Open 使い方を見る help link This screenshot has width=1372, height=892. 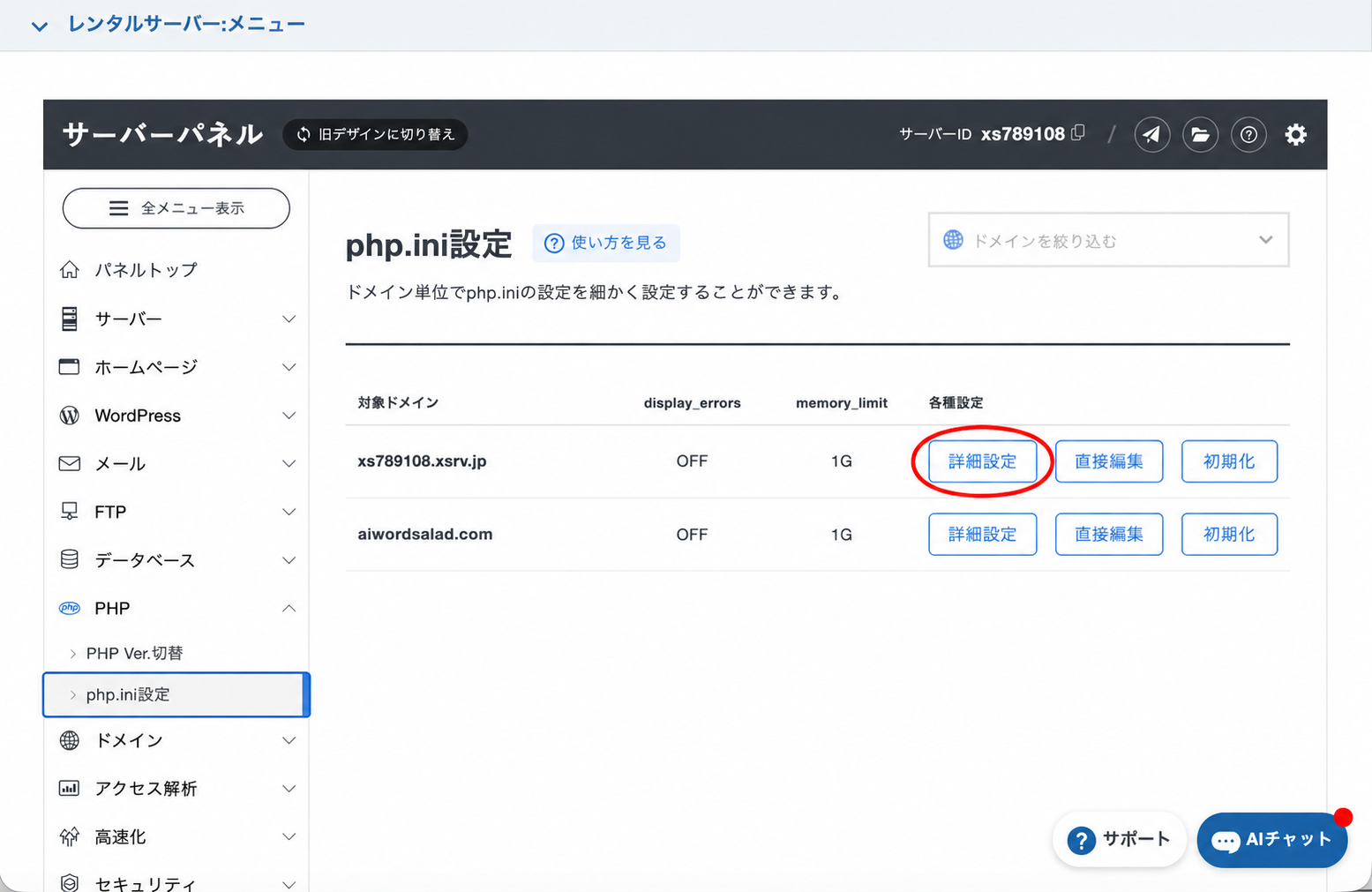[606, 243]
